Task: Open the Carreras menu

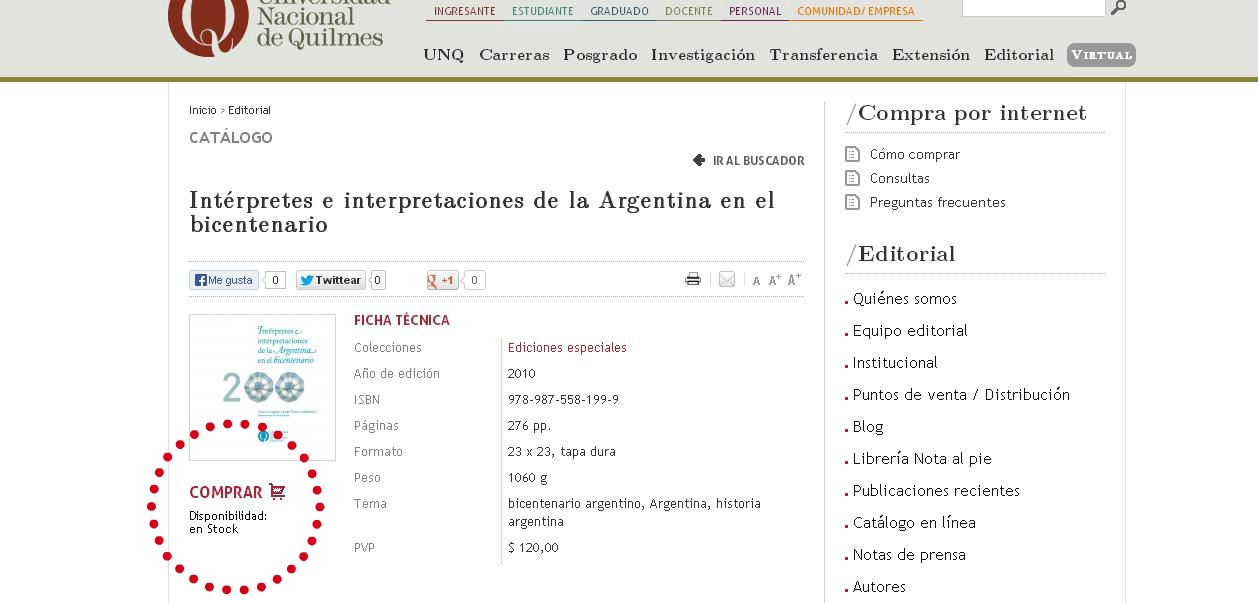Action: (514, 55)
